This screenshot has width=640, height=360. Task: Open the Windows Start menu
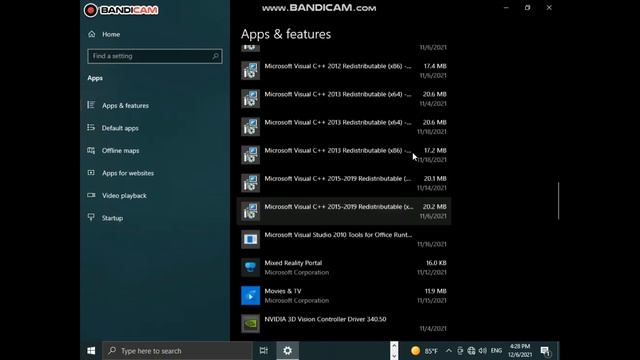91,351
